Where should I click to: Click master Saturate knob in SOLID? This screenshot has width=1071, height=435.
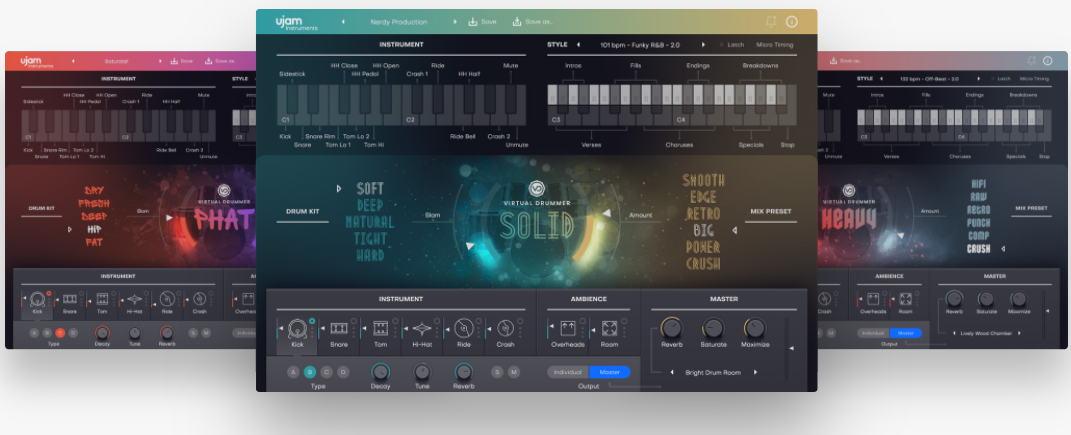pos(713,328)
